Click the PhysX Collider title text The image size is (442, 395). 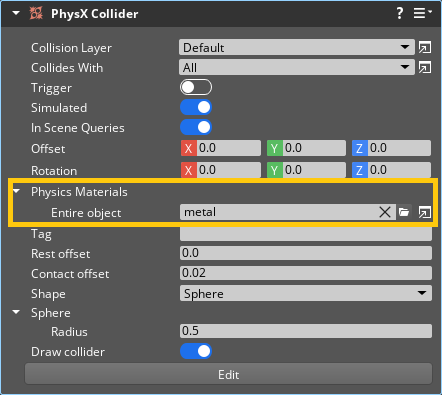(x=94, y=14)
